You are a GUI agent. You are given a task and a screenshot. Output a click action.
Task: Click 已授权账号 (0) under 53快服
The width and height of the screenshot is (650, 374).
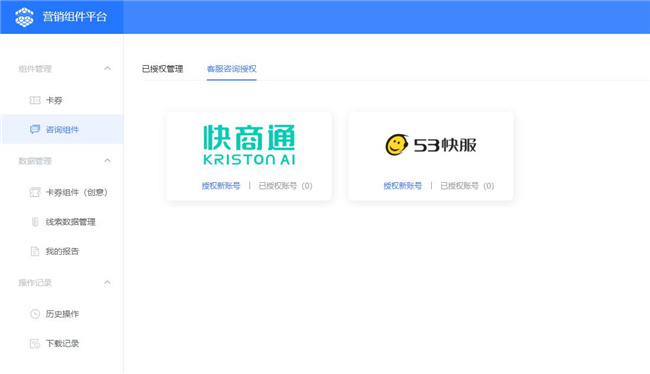click(467, 186)
